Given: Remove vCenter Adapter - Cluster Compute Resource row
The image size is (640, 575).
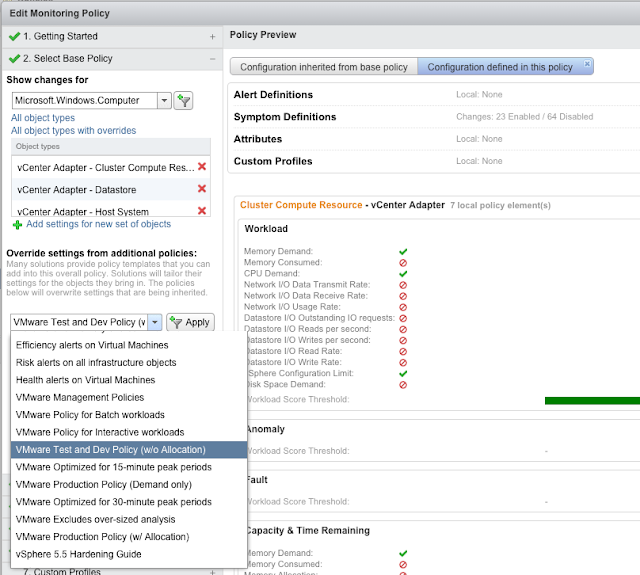Looking at the screenshot, I should (x=202, y=167).
